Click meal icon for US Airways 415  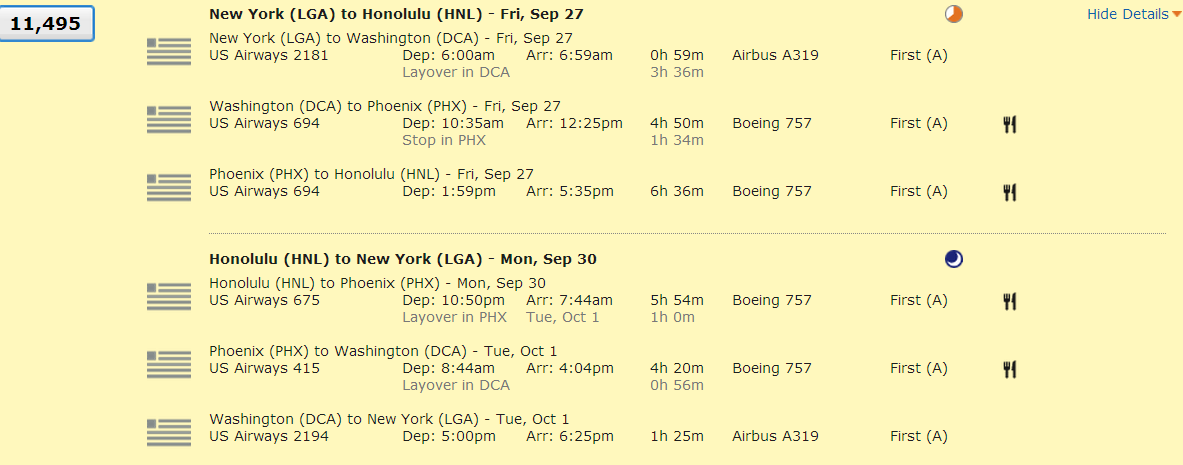click(x=1010, y=369)
